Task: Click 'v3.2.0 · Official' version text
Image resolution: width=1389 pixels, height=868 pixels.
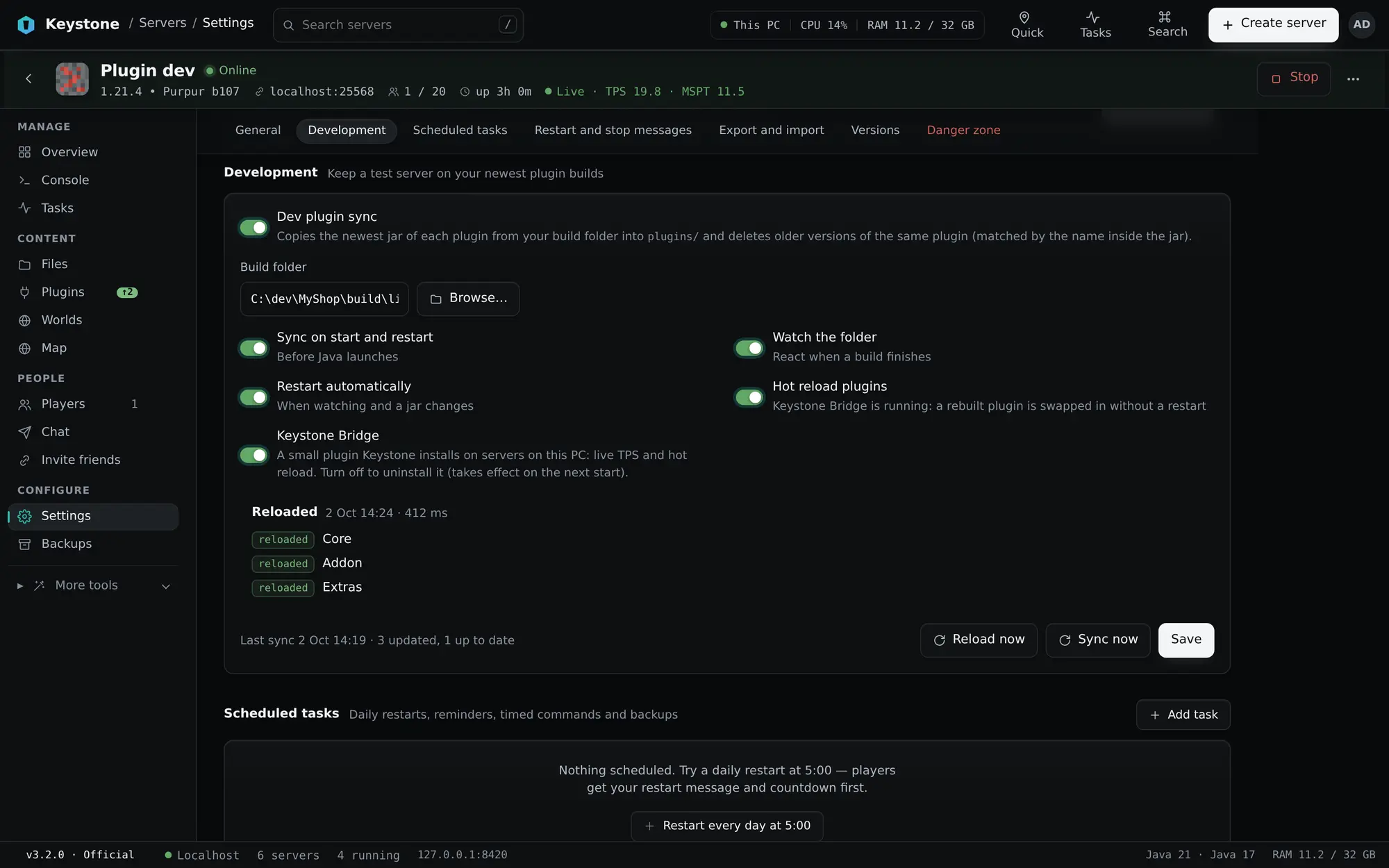Action: [x=80, y=855]
